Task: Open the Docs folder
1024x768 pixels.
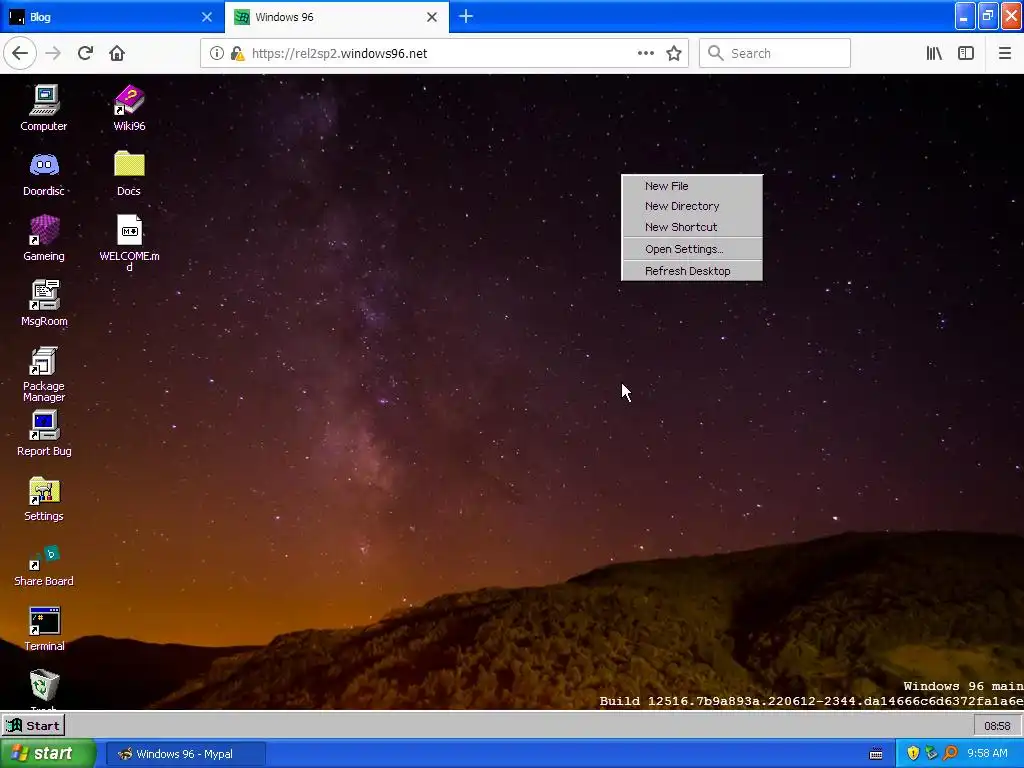Action: [x=129, y=174]
